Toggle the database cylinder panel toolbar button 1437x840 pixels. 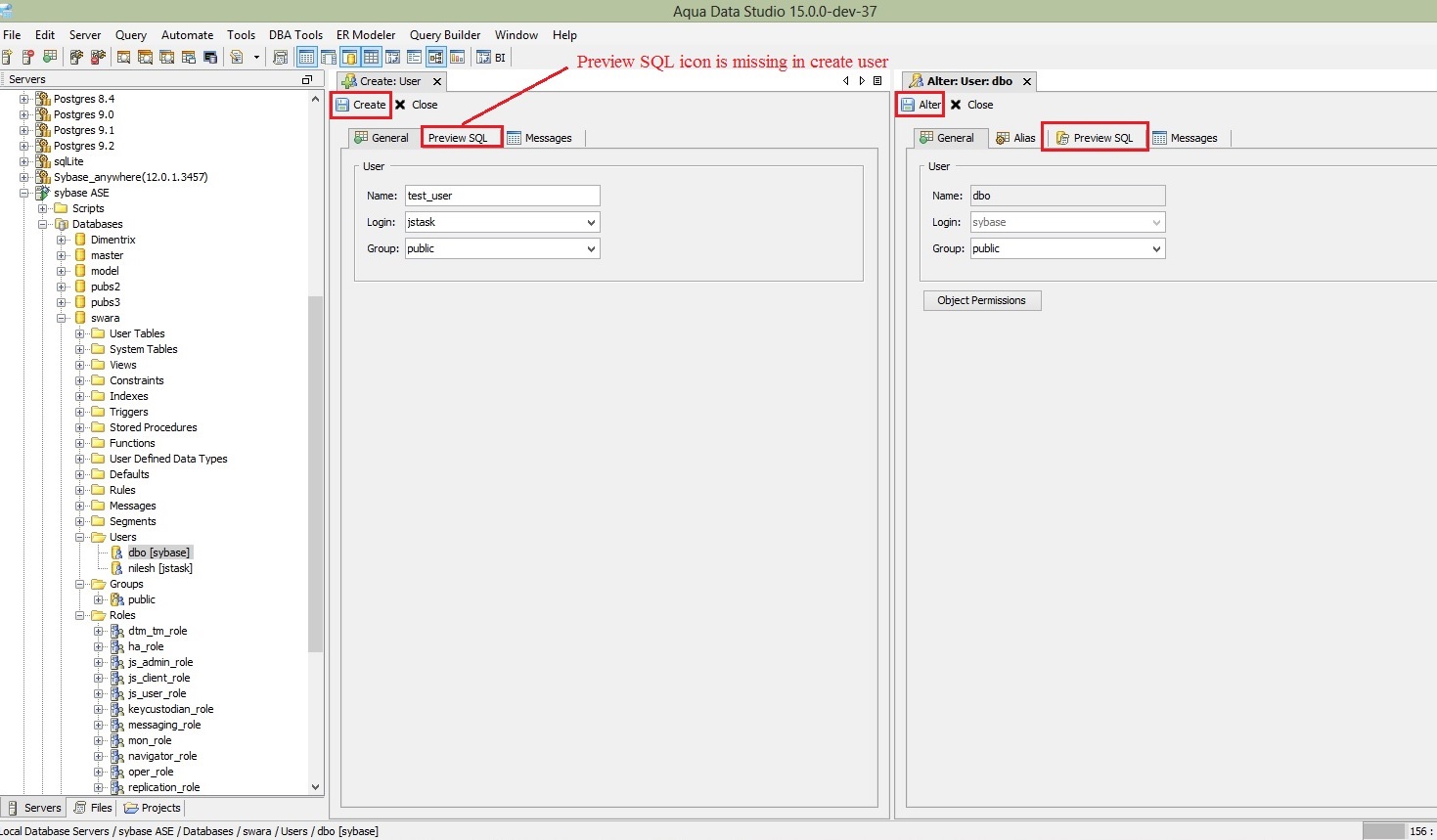[x=349, y=58]
